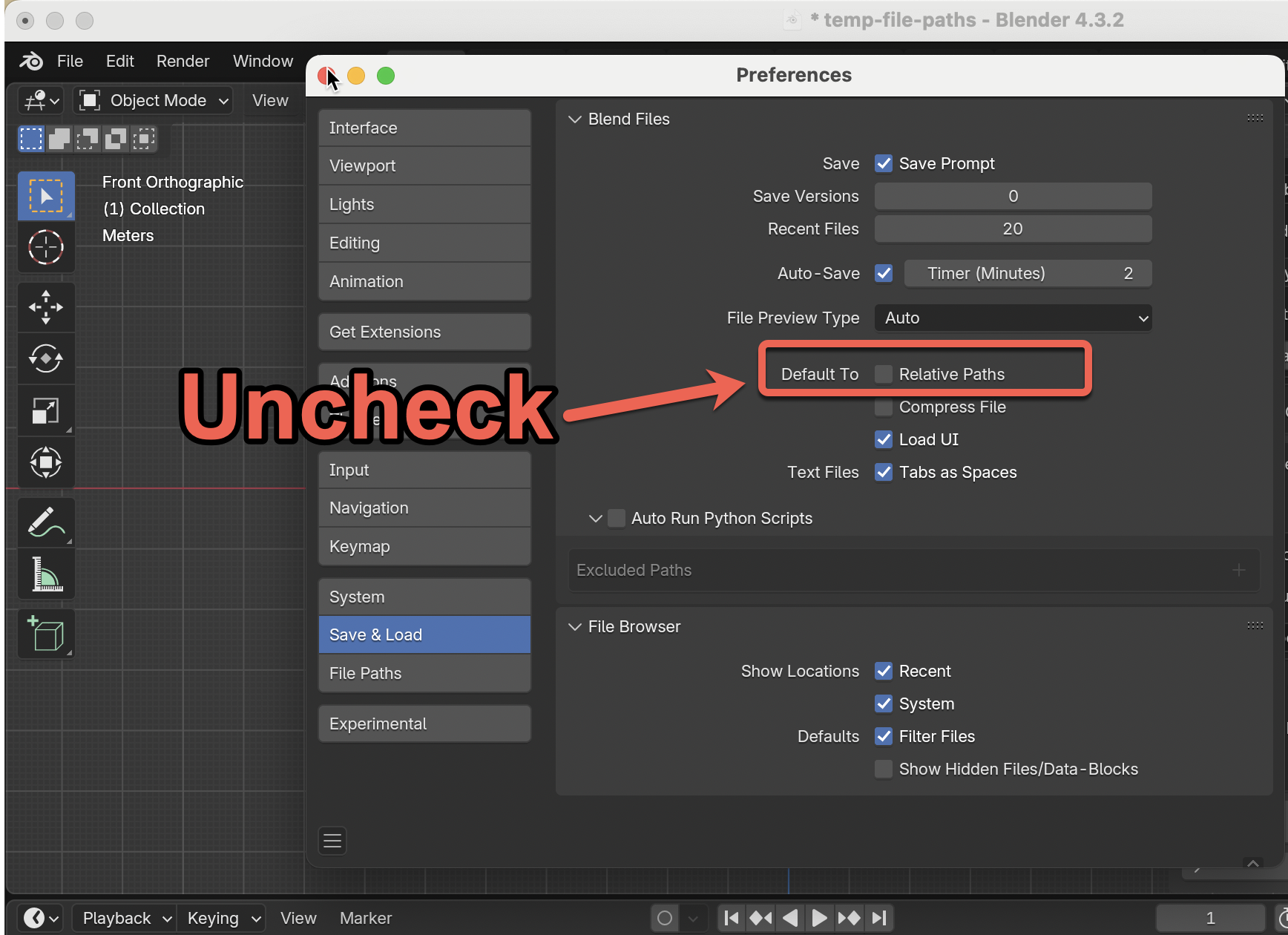Switch to Keymap preferences tab
1288x935 pixels.
[x=424, y=546]
